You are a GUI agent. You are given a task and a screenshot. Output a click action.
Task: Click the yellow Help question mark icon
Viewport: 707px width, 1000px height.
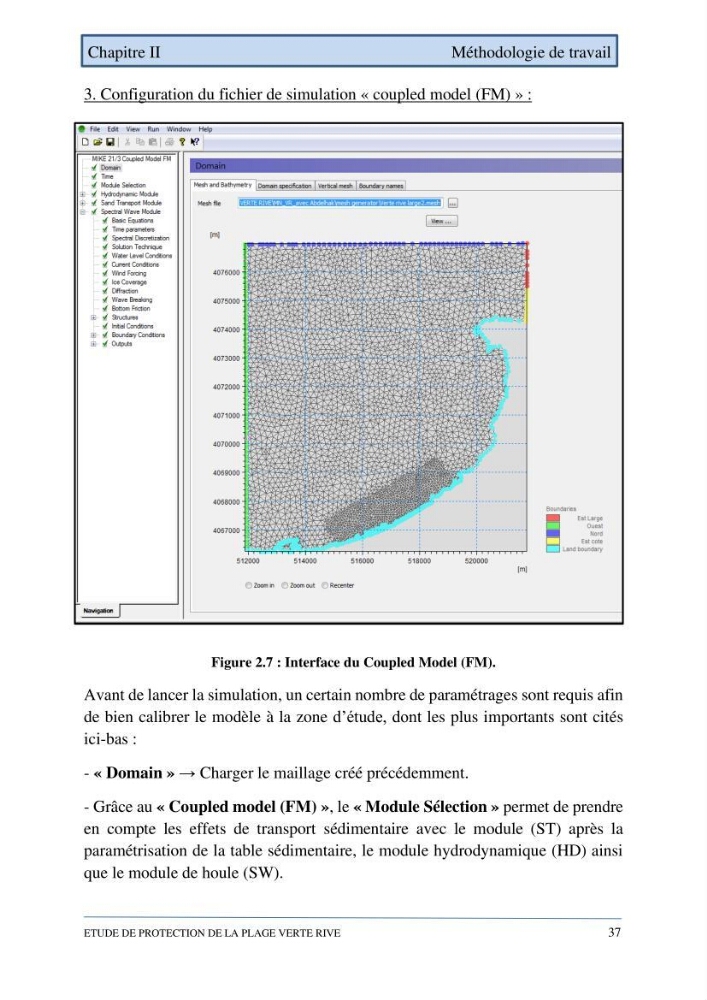[x=182, y=142]
